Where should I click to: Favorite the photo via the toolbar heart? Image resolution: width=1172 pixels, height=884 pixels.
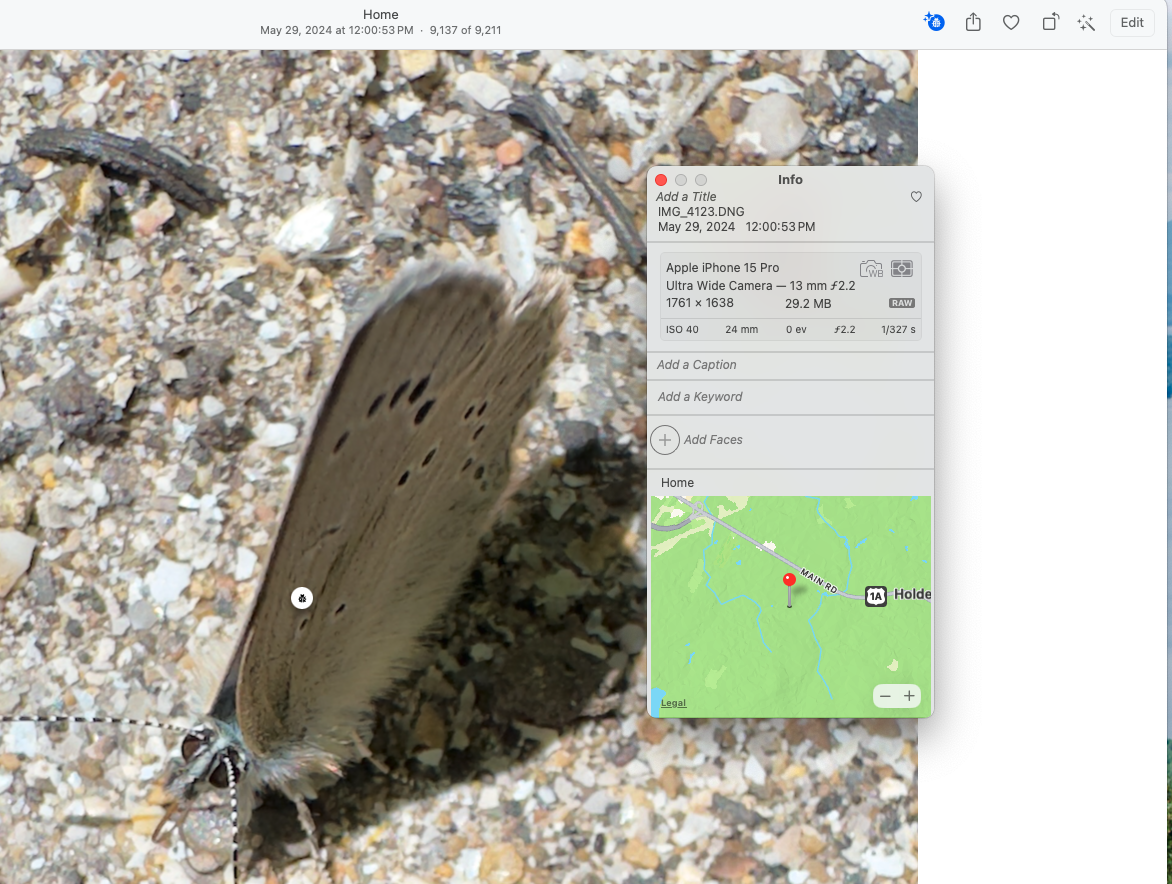[1011, 22]
